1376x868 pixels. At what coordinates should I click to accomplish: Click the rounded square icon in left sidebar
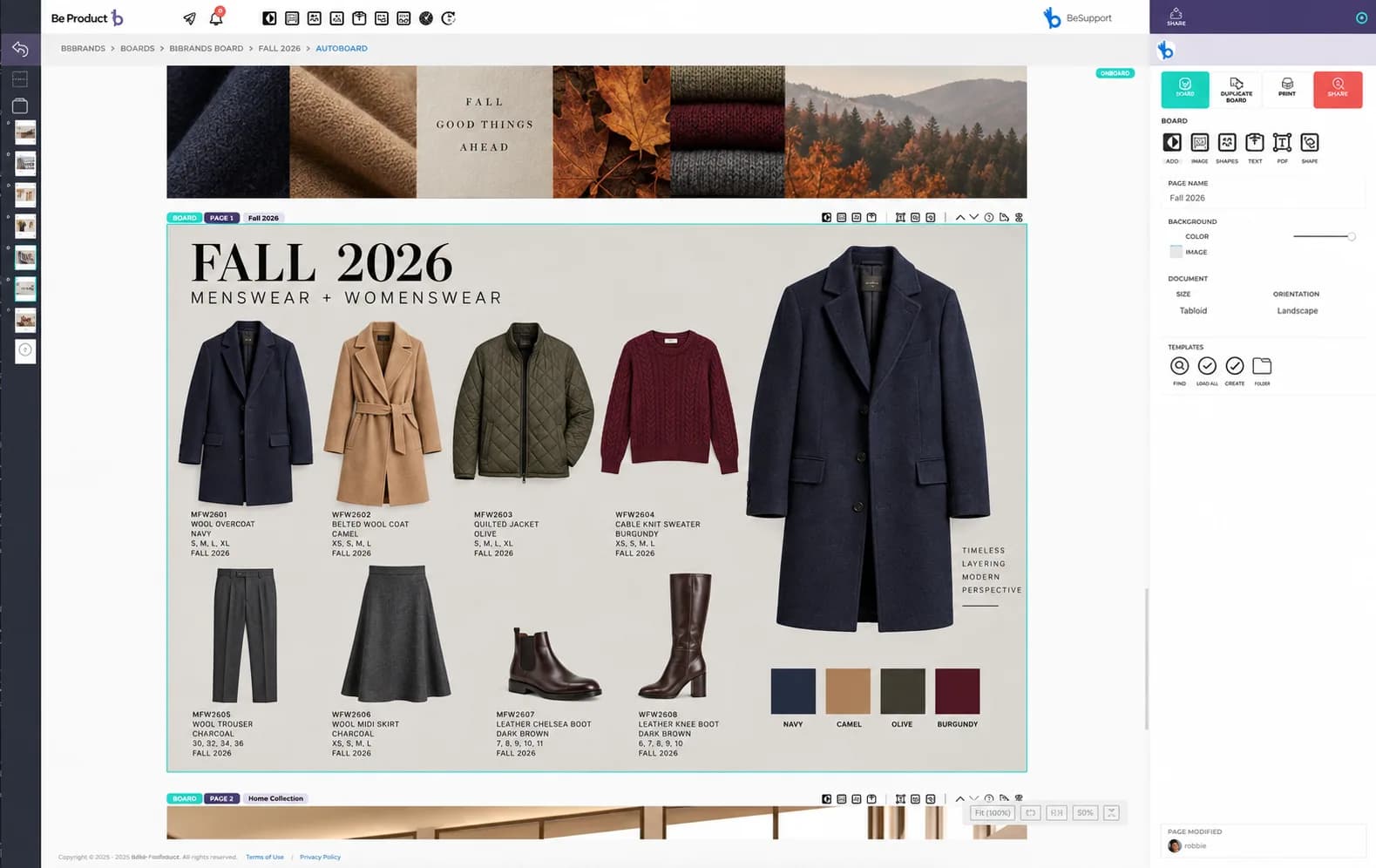pos(20,105)
